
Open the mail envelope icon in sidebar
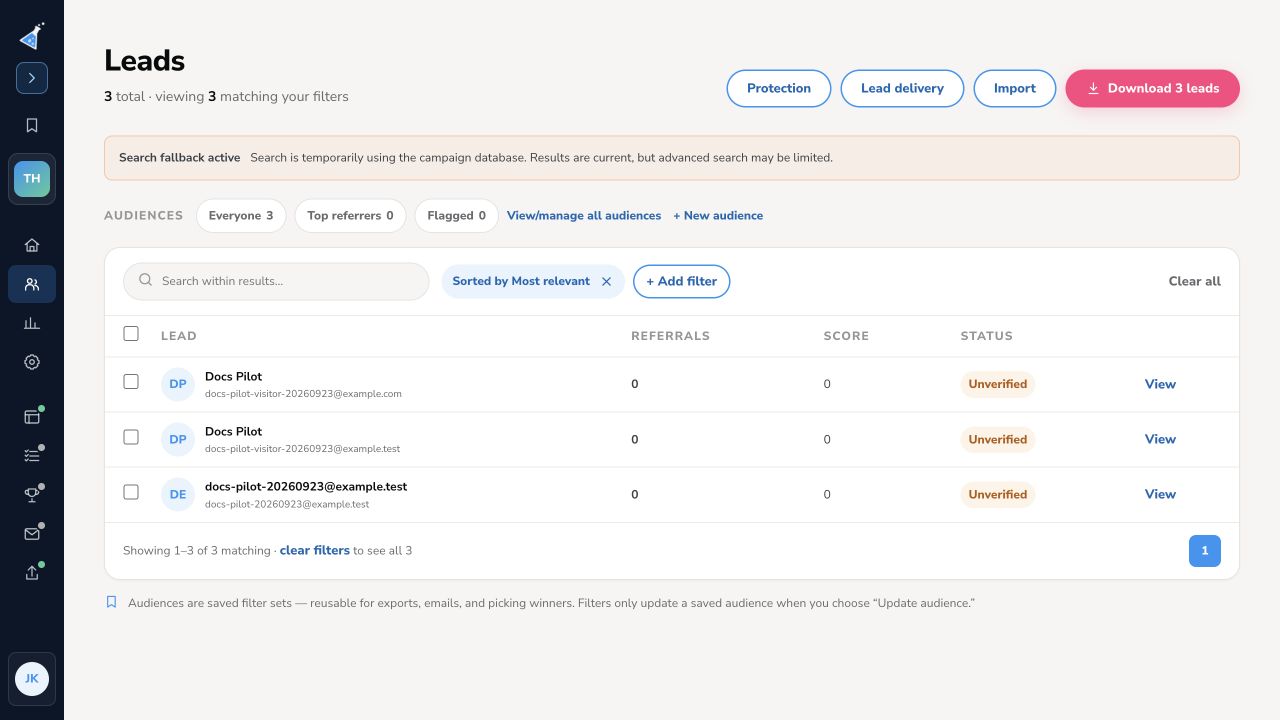pos(32,533)
